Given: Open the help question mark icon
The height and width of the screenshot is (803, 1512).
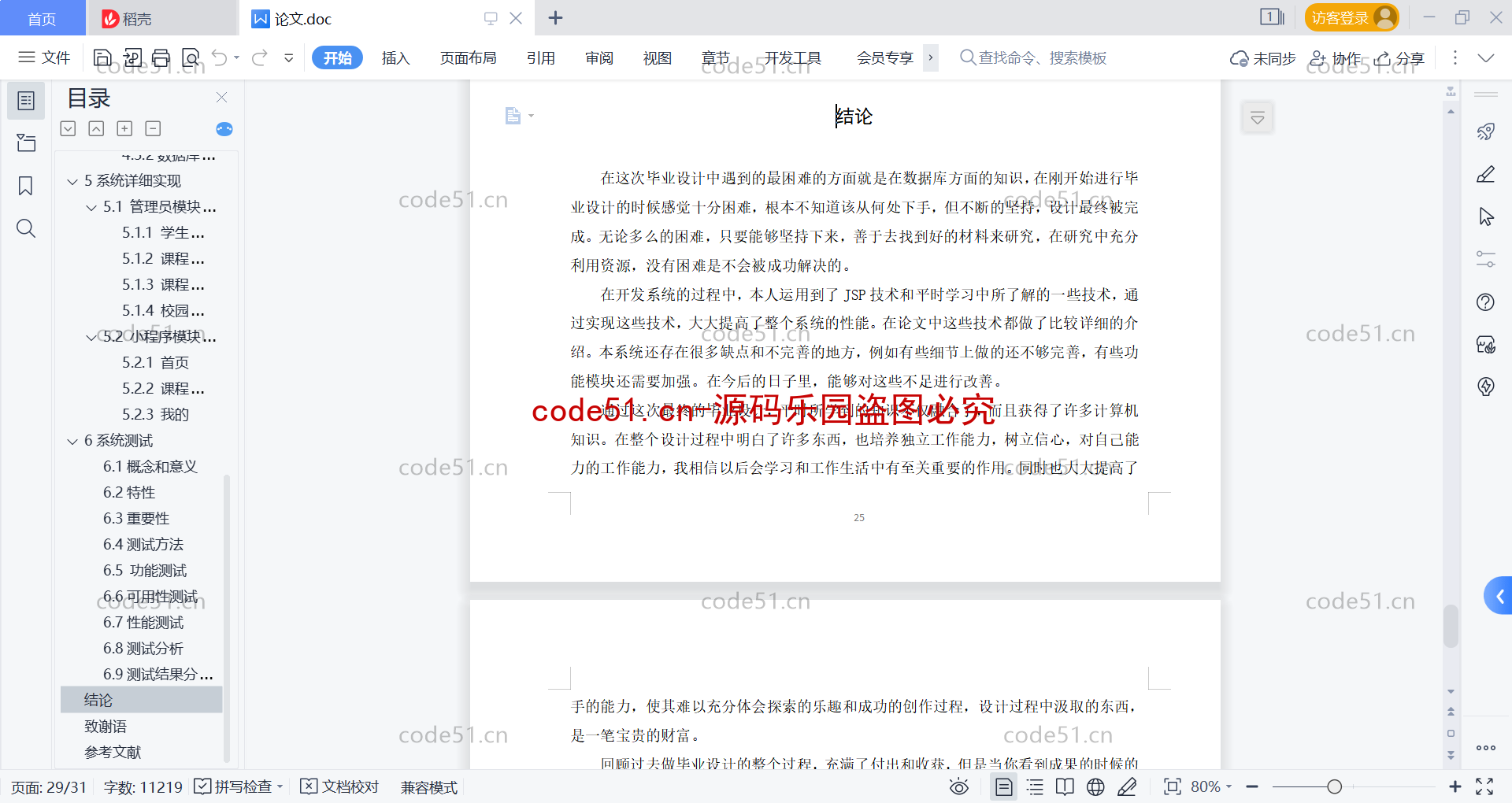Looking at the screenshot, I should tap(1486, 302).
